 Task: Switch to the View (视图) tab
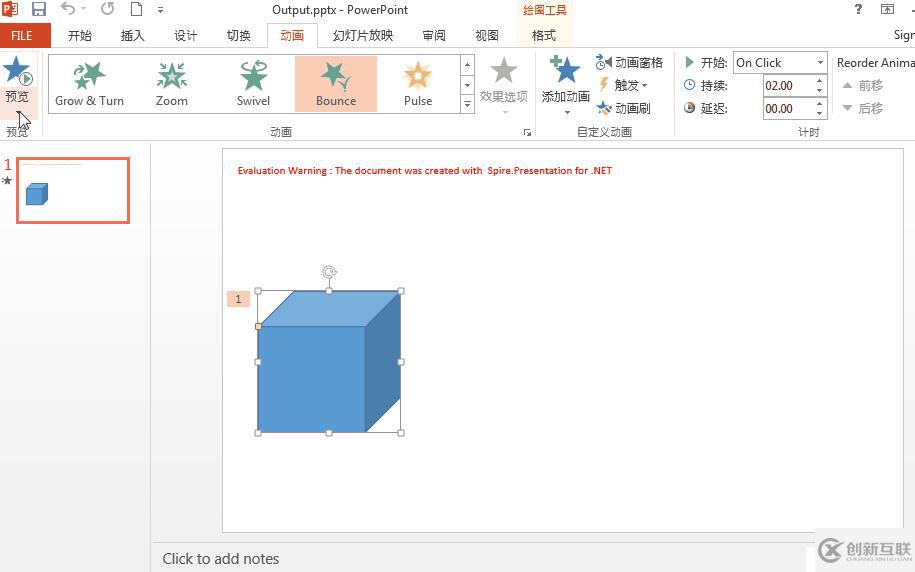487,36
